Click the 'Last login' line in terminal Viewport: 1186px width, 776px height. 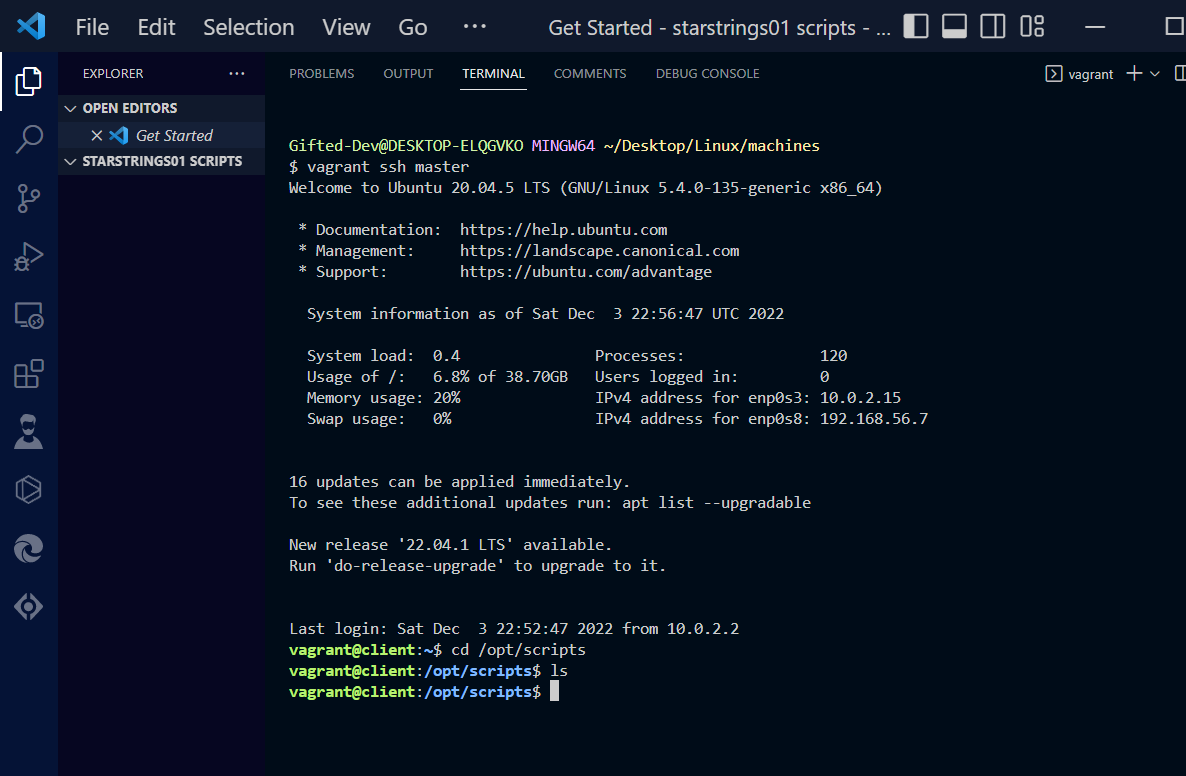click(x=514, y=629)
